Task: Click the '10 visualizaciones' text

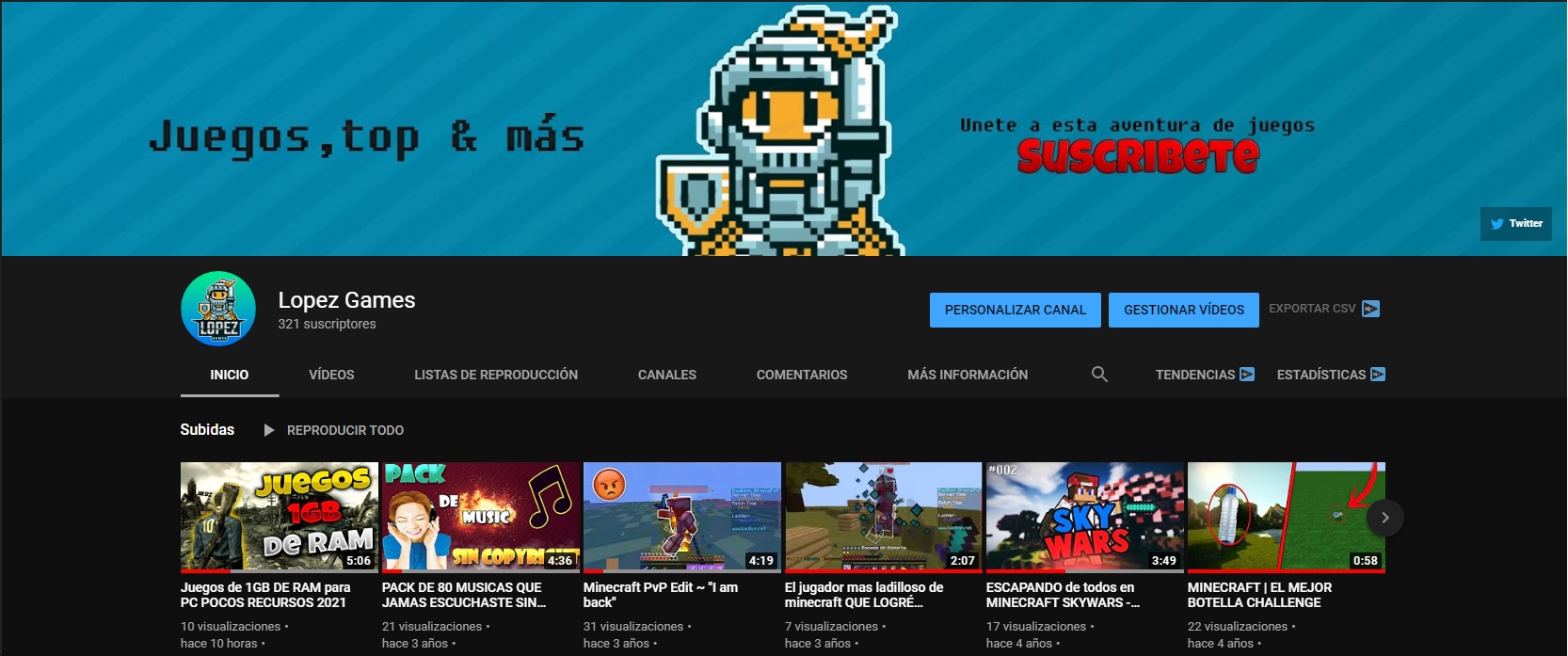Action: click(x=231, y=627)
